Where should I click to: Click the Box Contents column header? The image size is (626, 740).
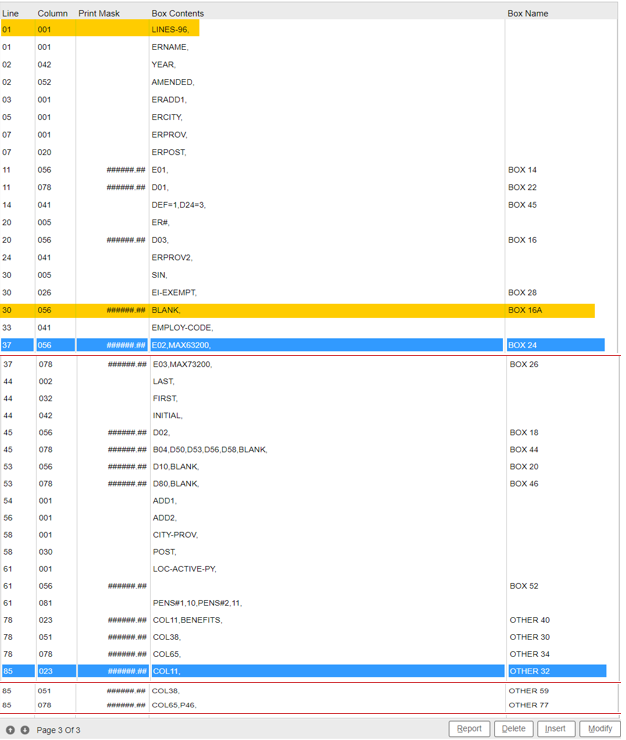click(178, 13)
